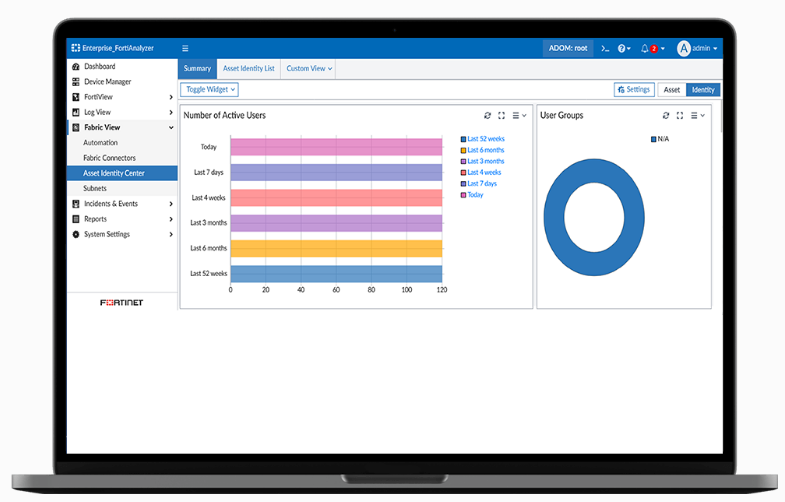
Task: Expand the System Settings chevron
Action: point(171,234)
